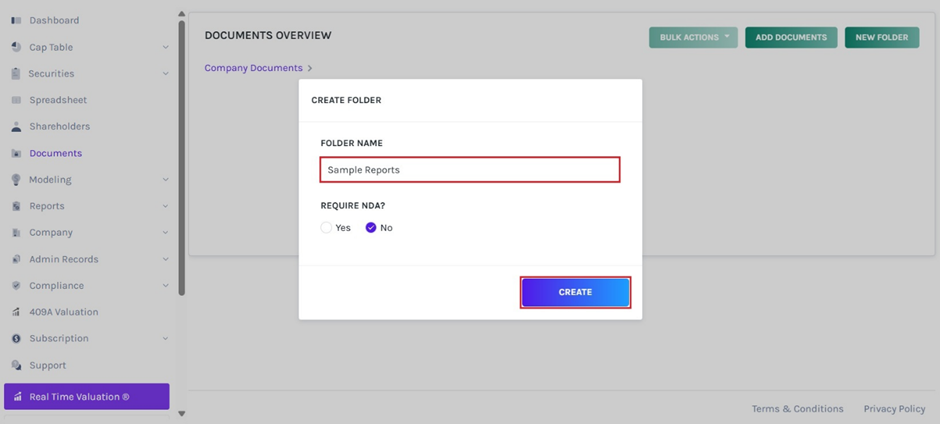
Task: Select Yes for Require NDA
Action: (x=326, y=227)
